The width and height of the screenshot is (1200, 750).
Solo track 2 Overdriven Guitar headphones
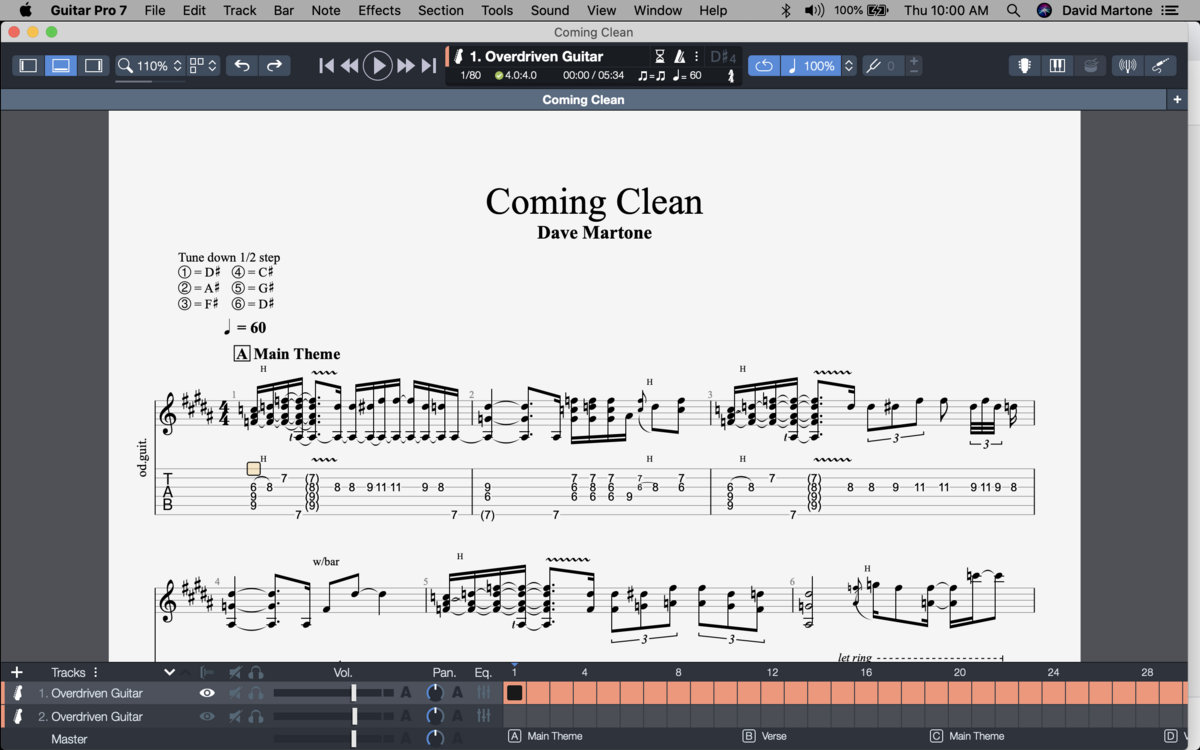click(257, 716)
